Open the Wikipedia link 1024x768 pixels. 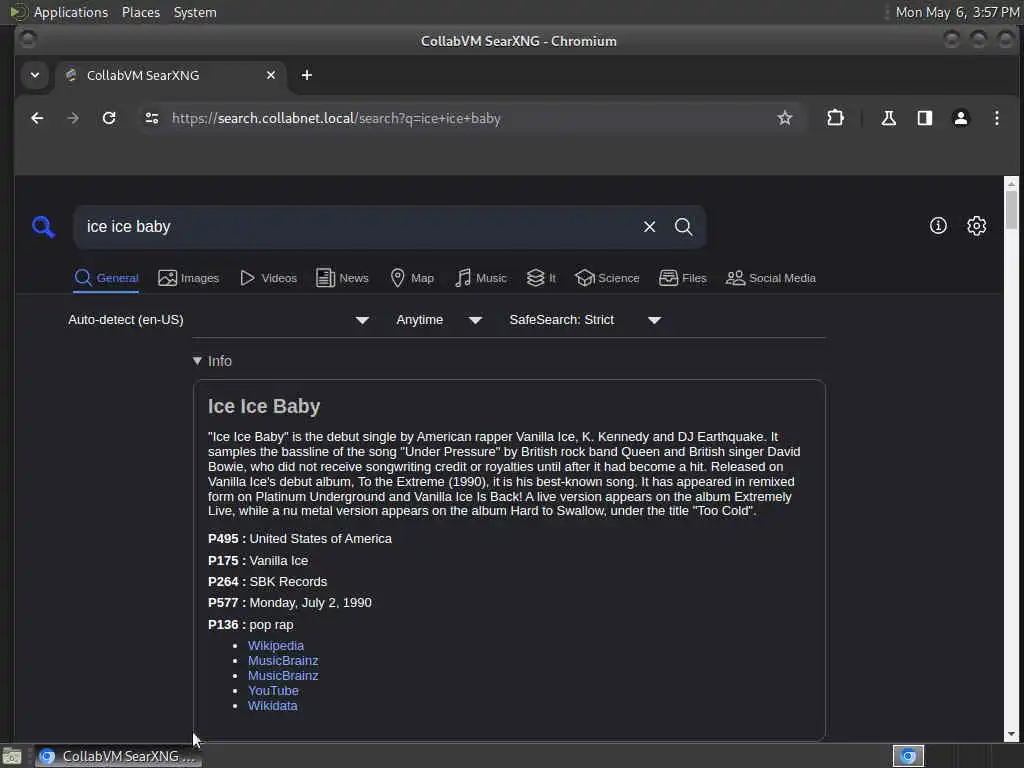[x=276, y=646]
